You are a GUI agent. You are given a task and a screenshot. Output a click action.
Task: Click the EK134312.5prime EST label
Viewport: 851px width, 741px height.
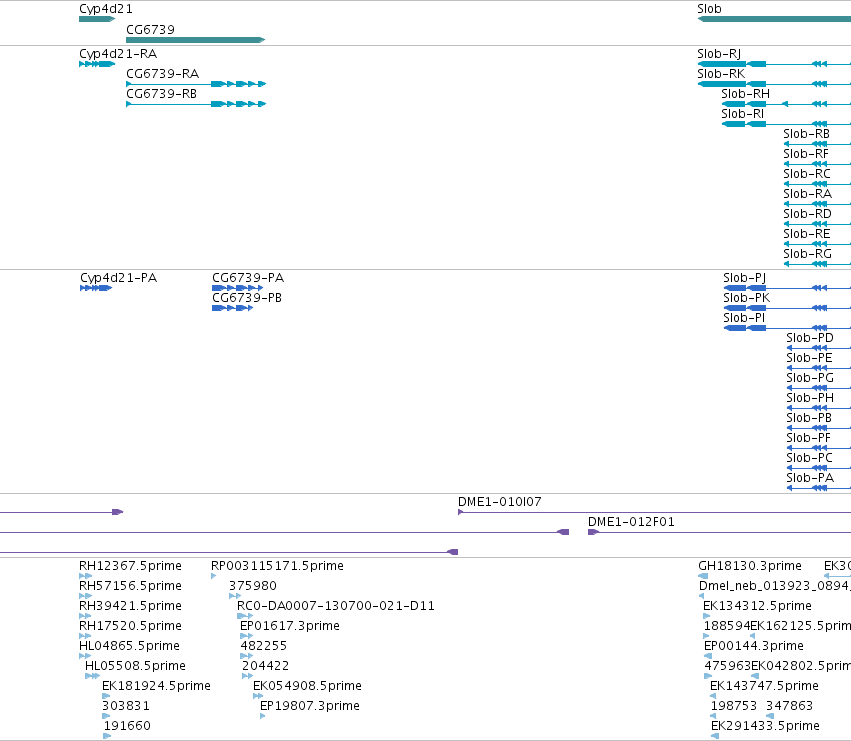(x=757, y=606)
